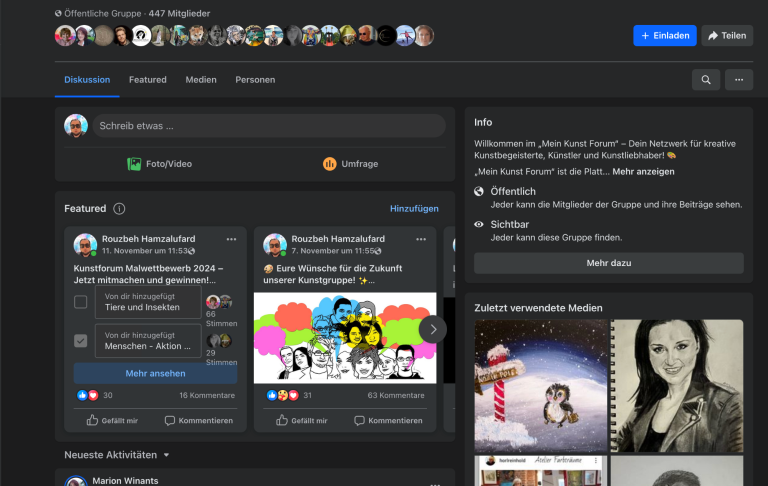Open Rouzbeh Hamzalufard name on 7. November post
This screenshot has height=486, width=768.
click(338, 239)
